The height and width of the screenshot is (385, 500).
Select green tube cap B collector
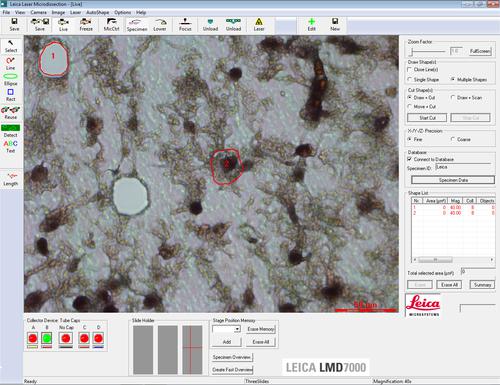point(47,338)
